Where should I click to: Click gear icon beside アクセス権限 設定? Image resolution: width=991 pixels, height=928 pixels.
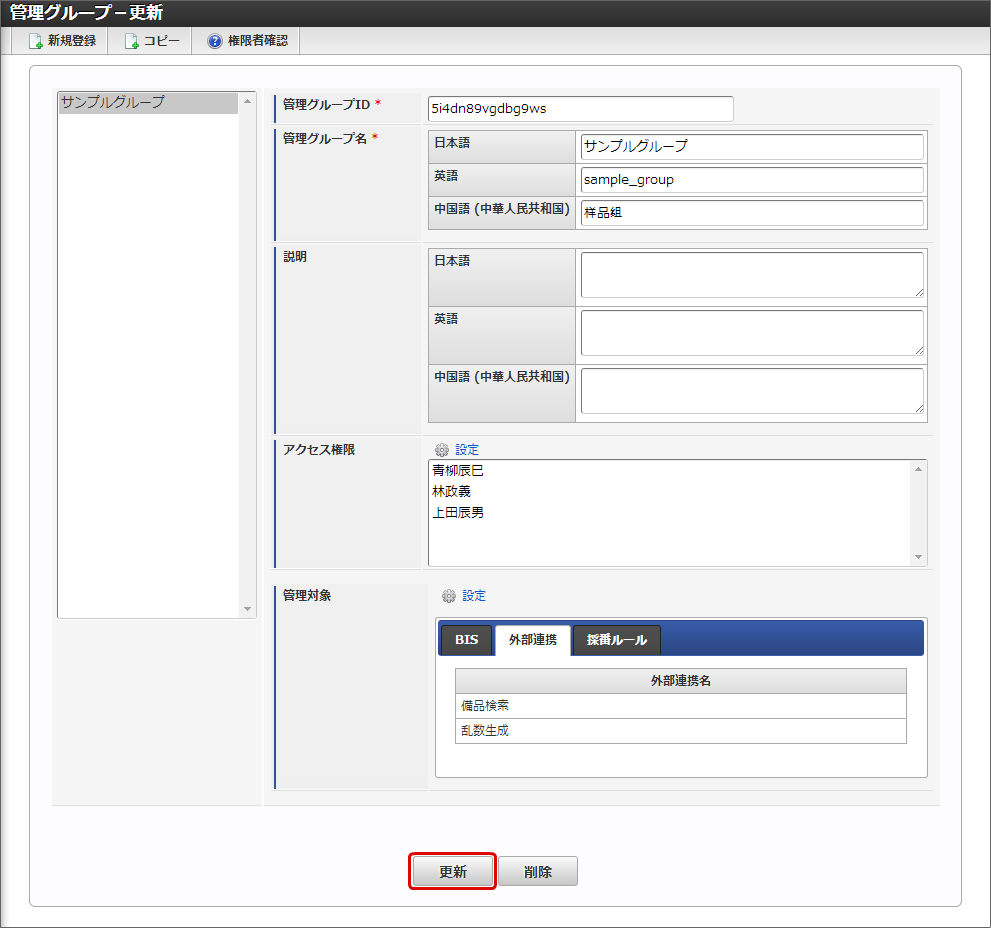click(442, 451)
